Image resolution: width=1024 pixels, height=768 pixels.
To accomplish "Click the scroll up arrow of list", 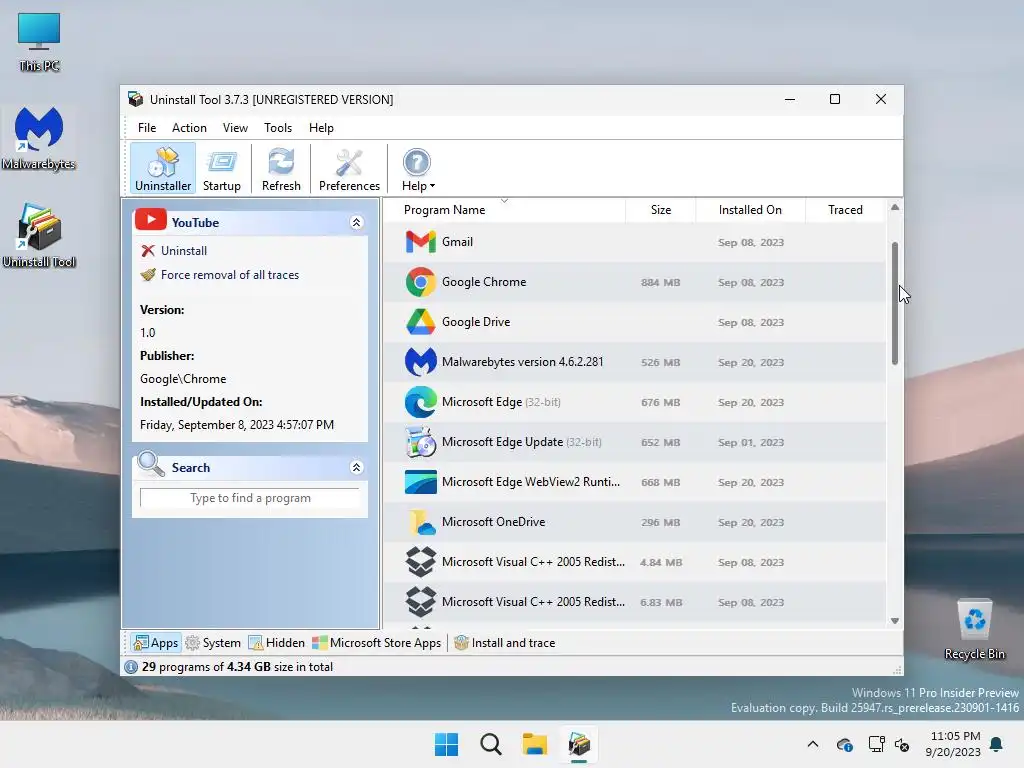I will pos(895,207).
